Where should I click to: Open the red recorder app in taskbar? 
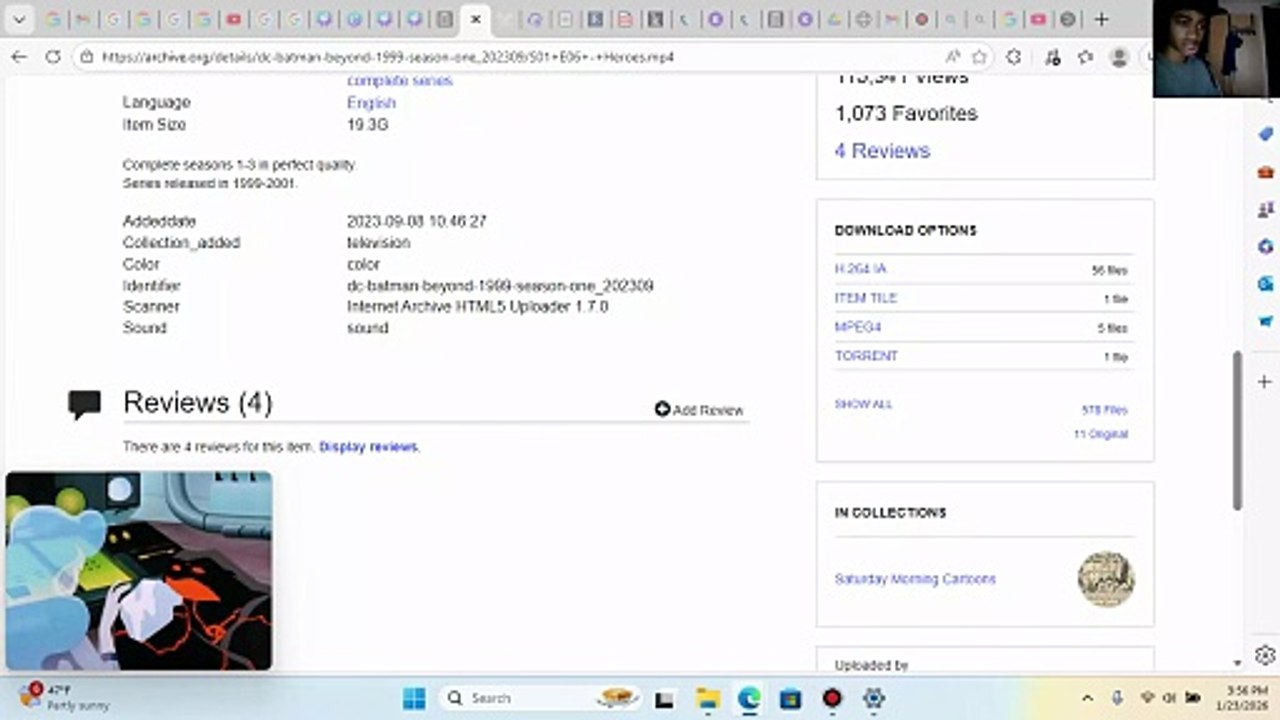coord(832,698)
